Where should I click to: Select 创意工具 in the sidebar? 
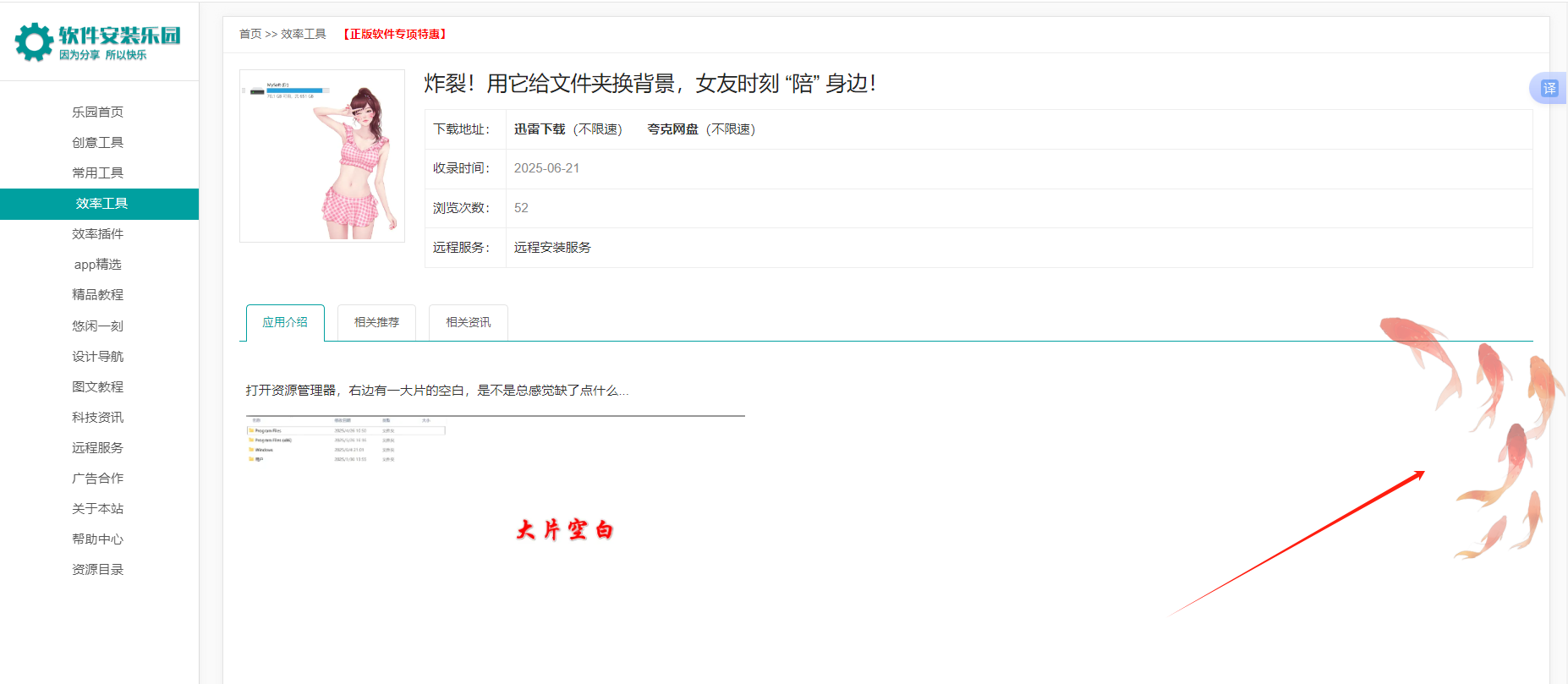pyautogui.click(x=97, y=142)
